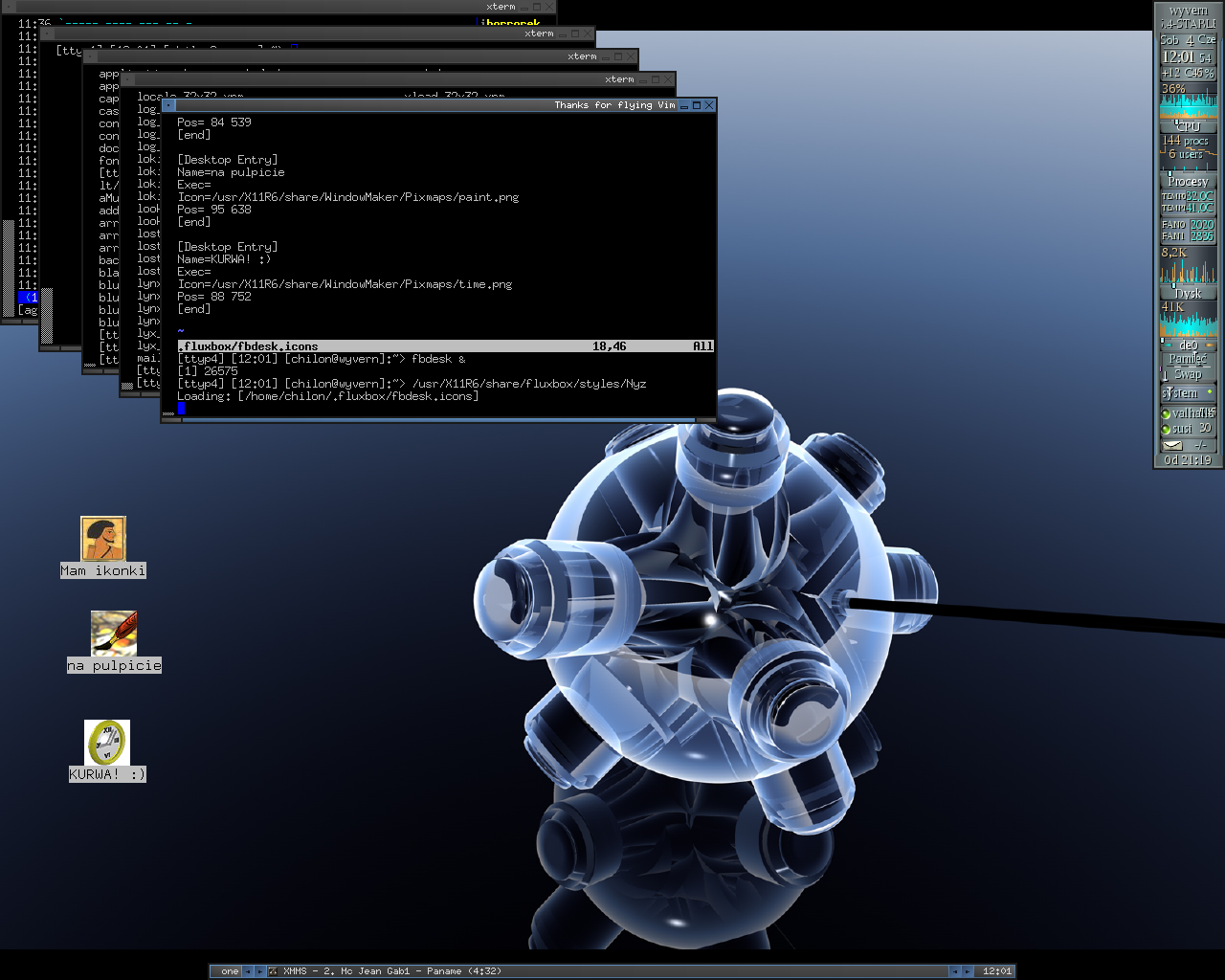1225x980 pixels.
Task: Maximize the 'Thanks for flying Vim' window
Action: coord(697,105)
